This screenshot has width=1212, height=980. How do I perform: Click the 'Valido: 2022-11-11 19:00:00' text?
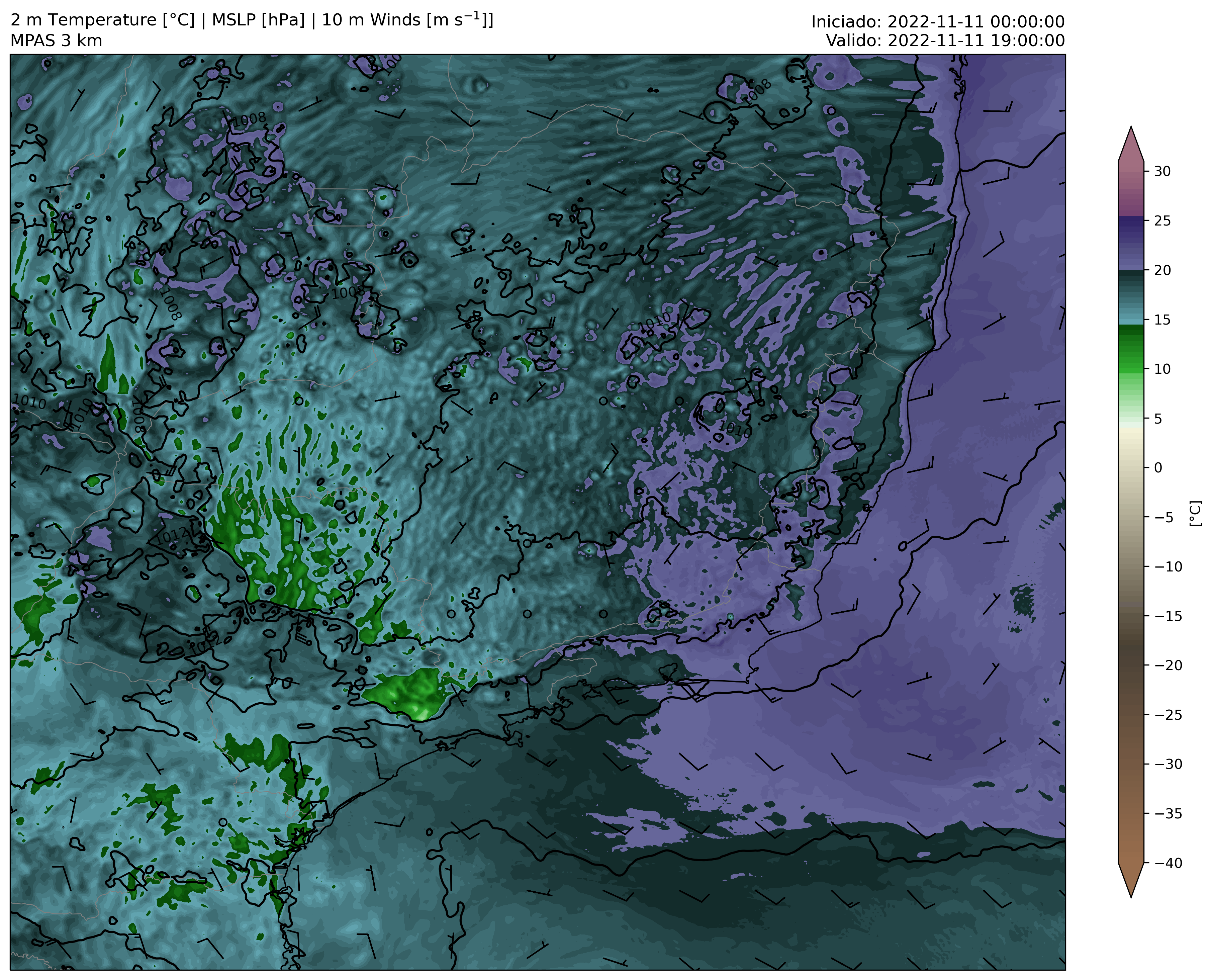(x=946, y=40)
